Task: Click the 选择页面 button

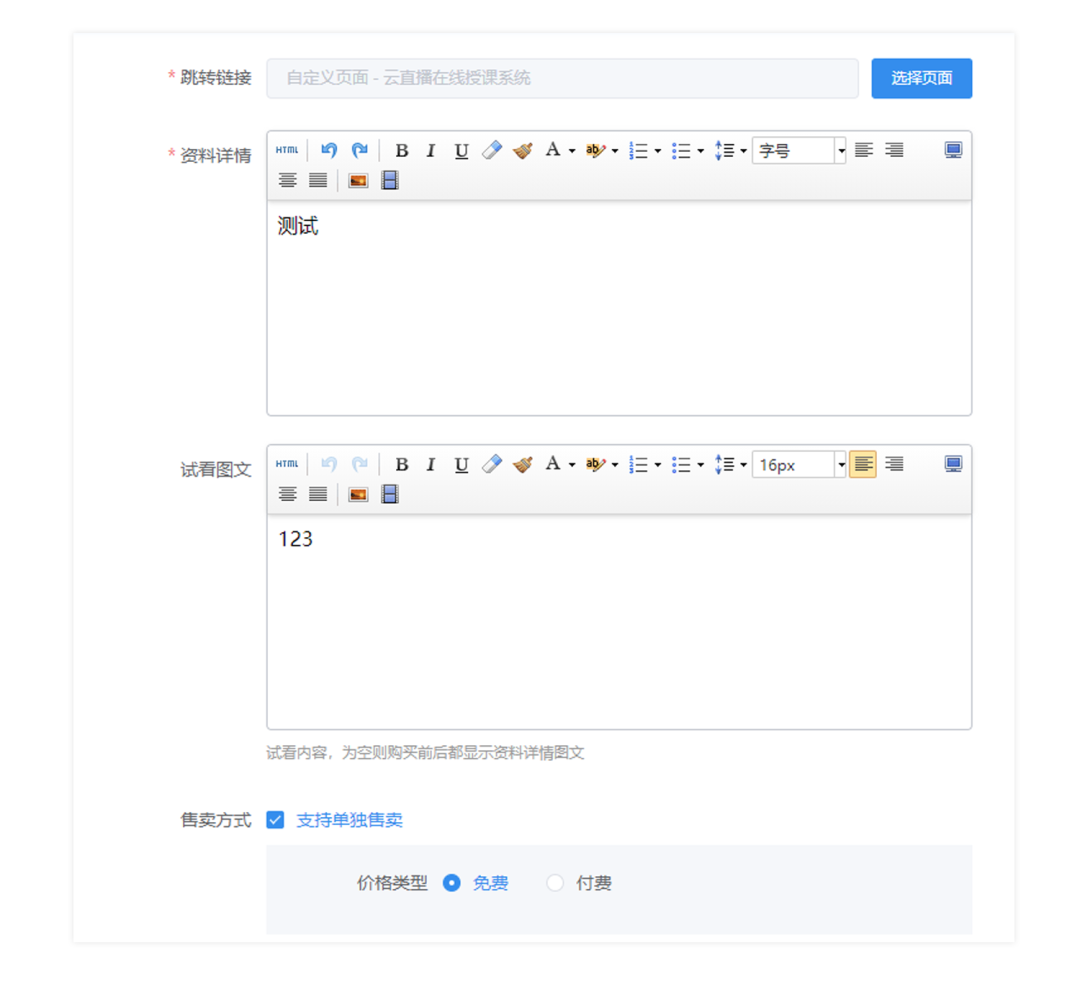Action: [921, 79]
